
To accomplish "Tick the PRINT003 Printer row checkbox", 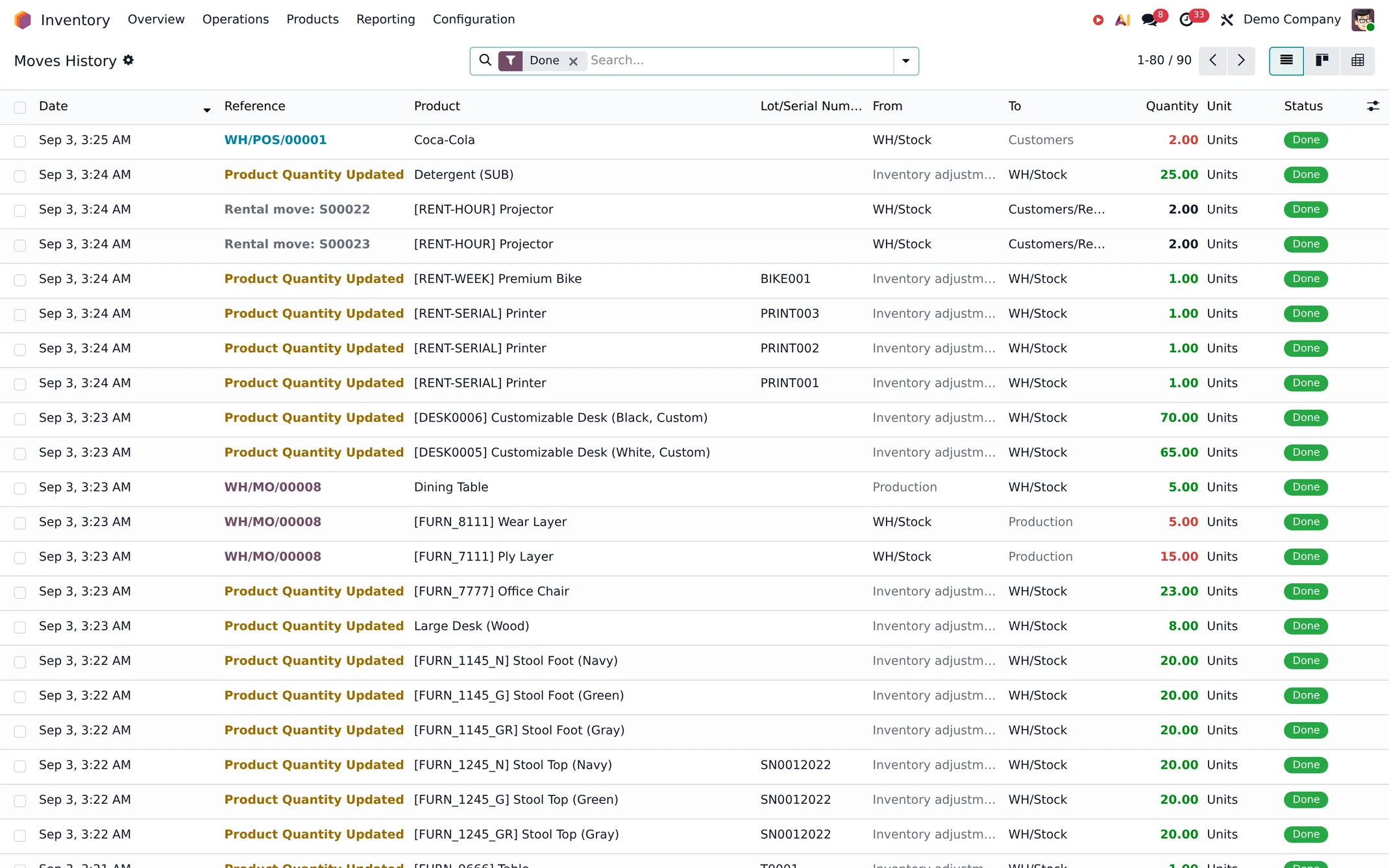I will (20, 315).
